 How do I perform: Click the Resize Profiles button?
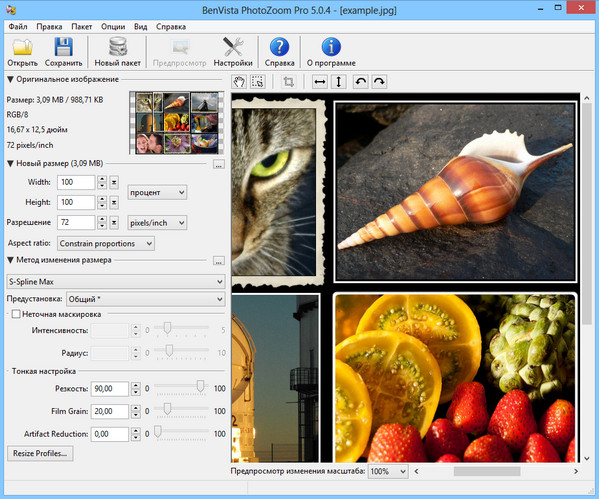tap(40, 453)
